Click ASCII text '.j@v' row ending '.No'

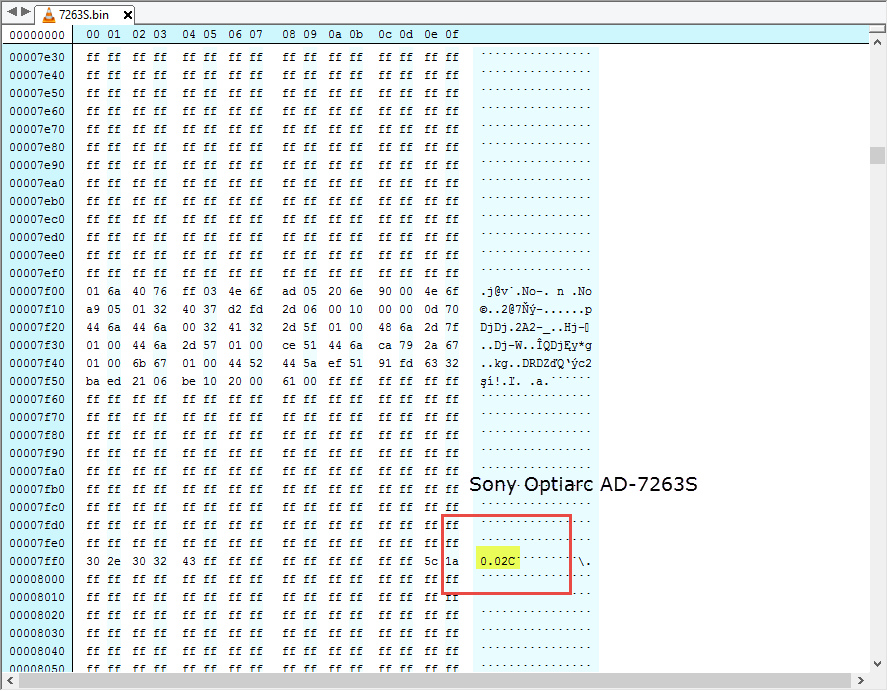[x=536, y=291]
